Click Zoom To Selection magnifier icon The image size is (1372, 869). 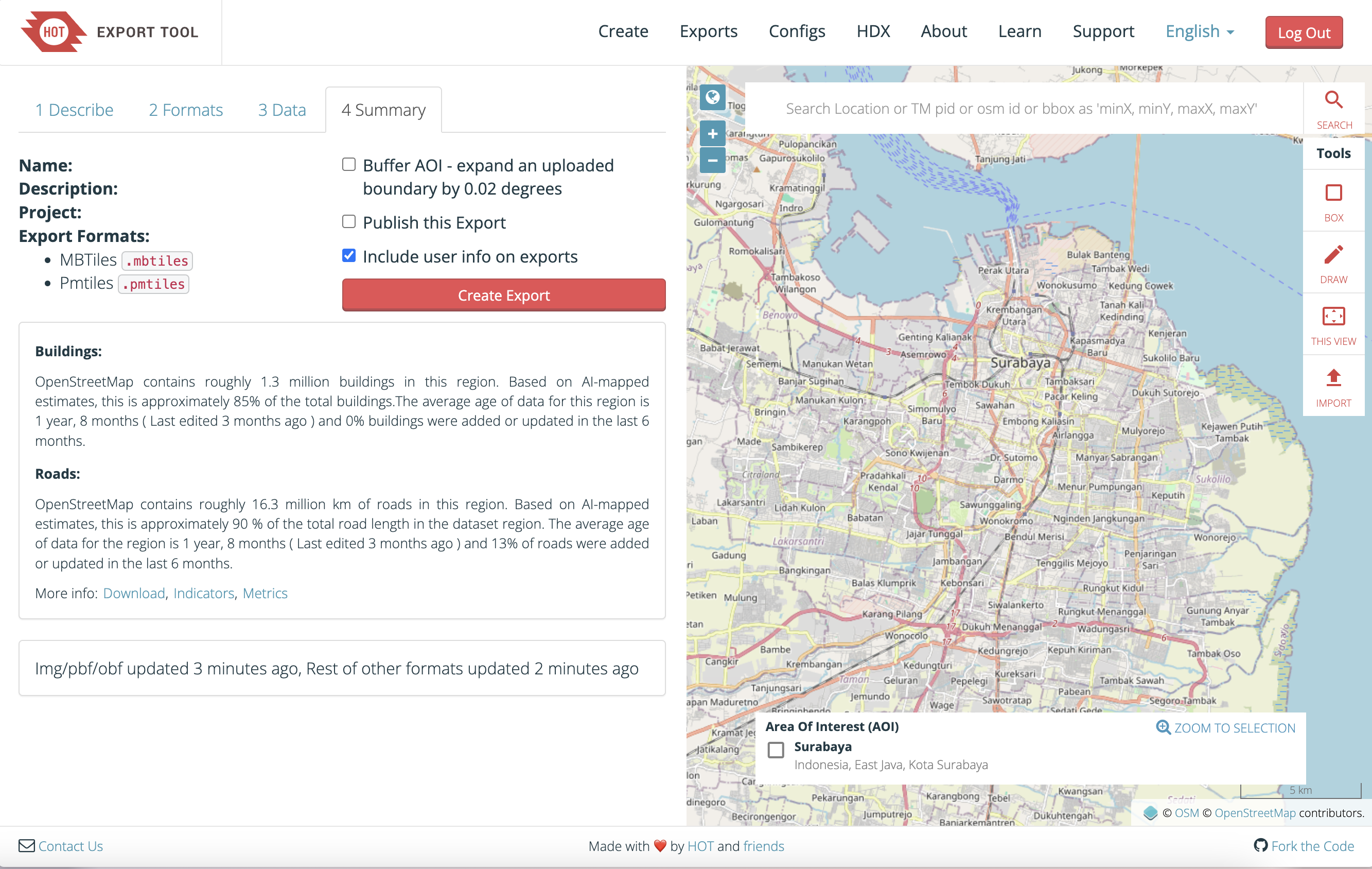coord(1163,727)
